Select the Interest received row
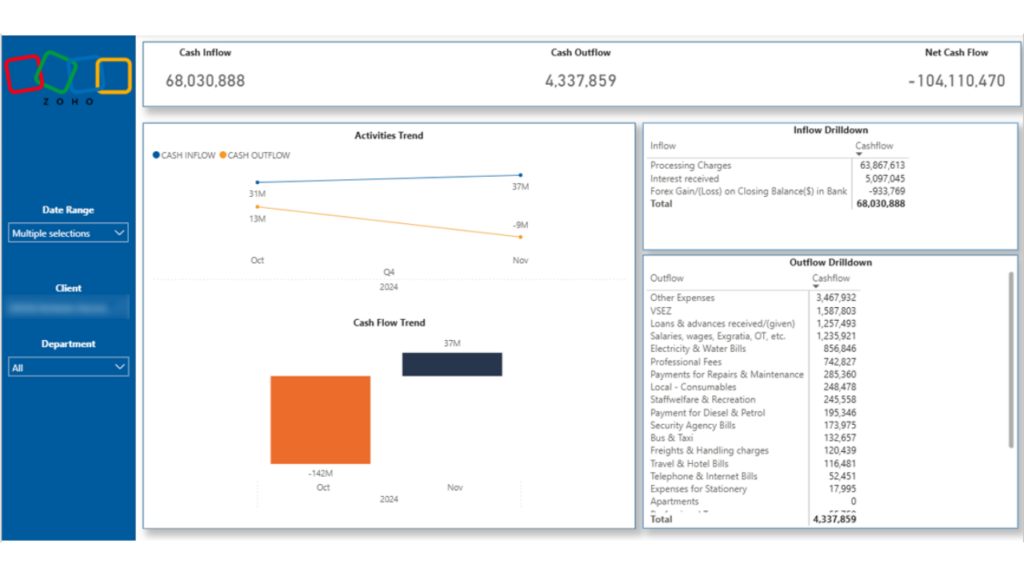Screen dimensions: 1024x576 [x=685, y=178]
